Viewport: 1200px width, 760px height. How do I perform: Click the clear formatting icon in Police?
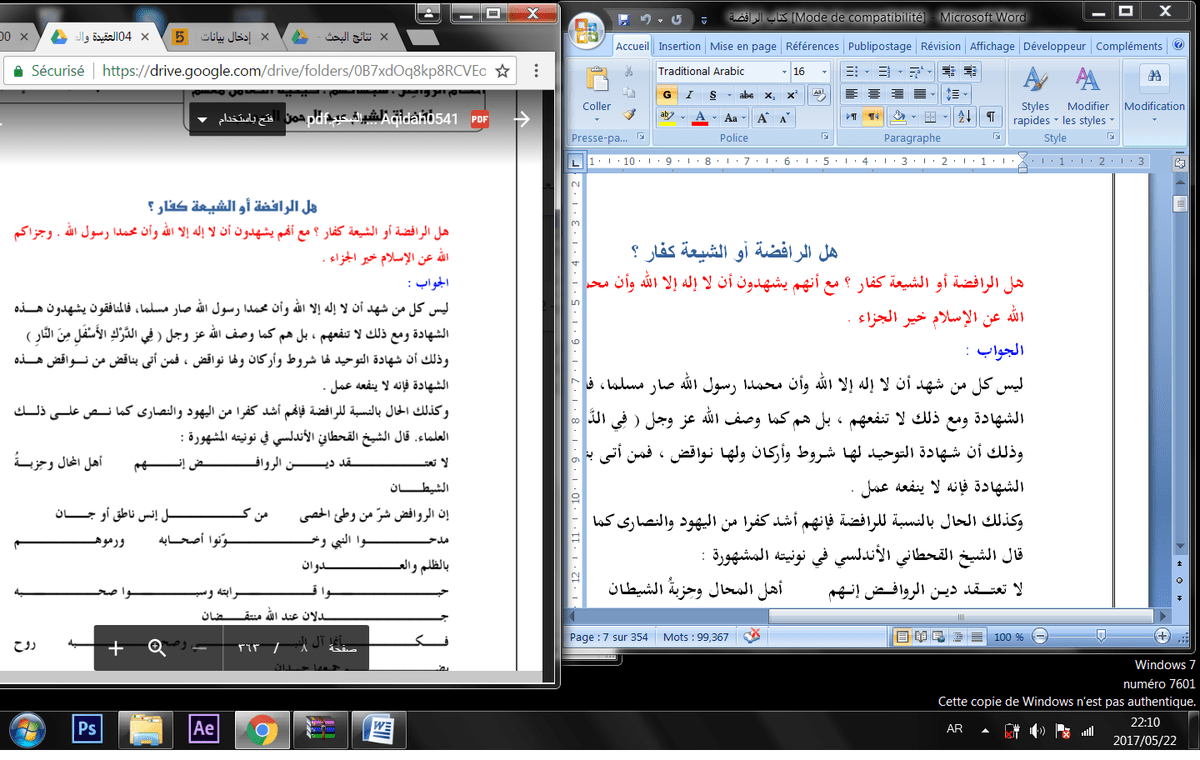[x=817, y=95]
